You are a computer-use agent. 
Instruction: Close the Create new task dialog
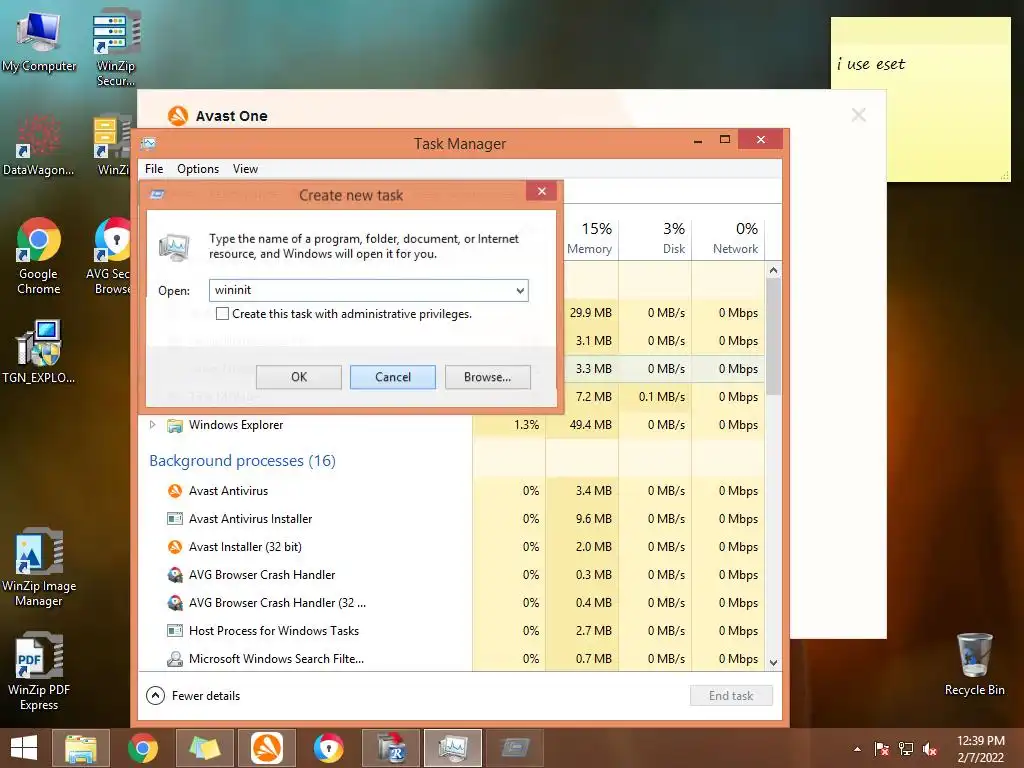pos(541,191)
